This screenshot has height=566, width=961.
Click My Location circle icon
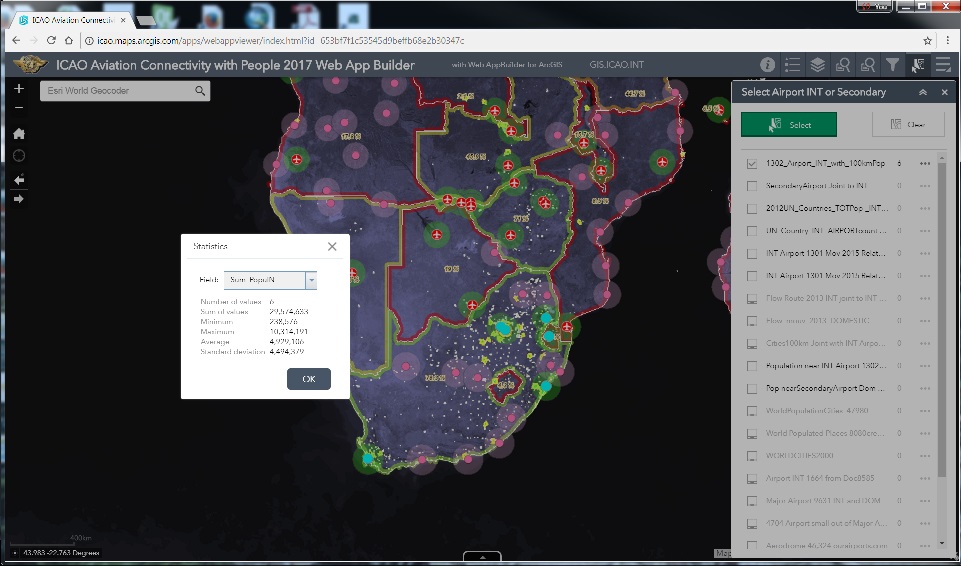pos(19,156)
